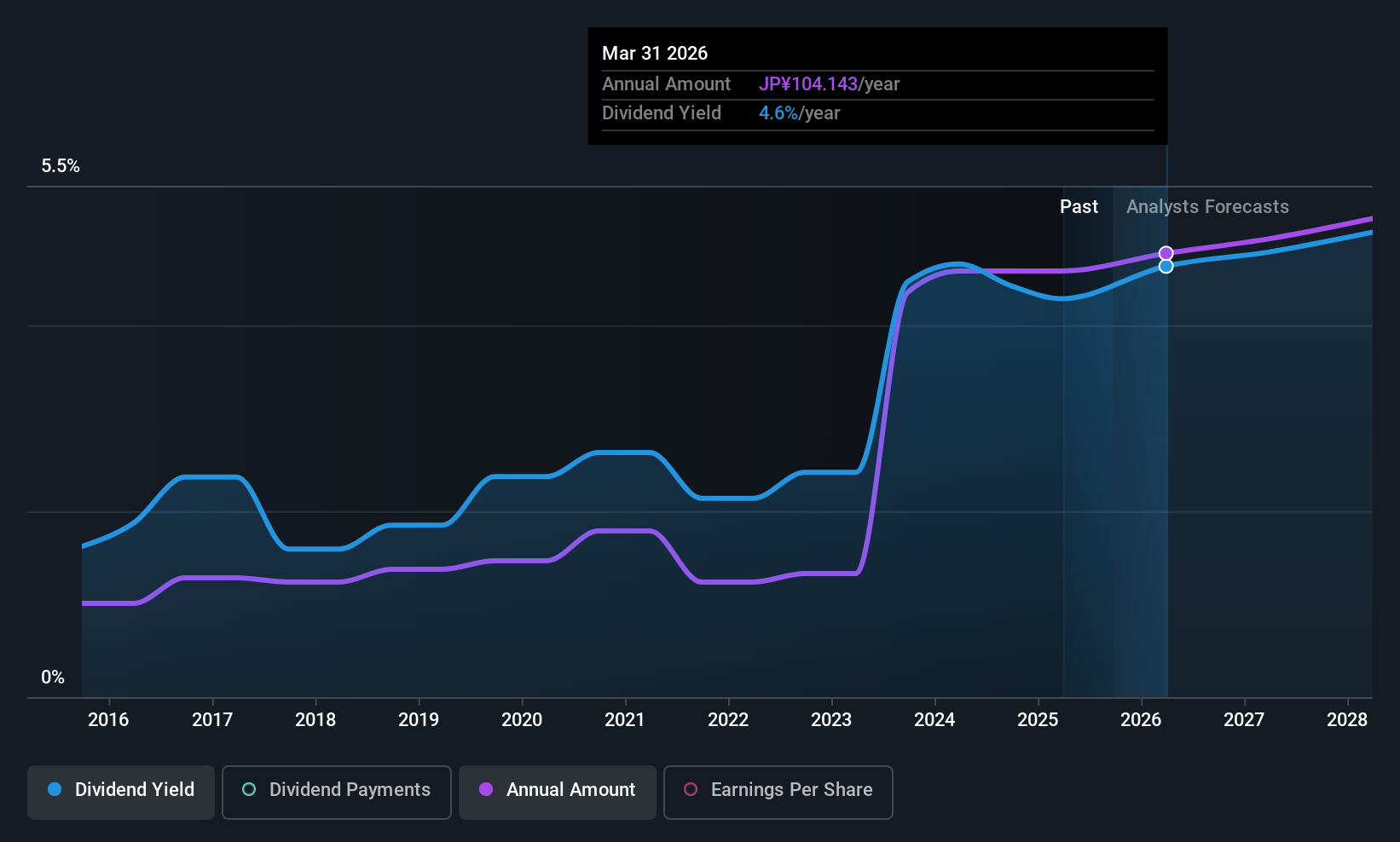The image size is (1400, 842).
Task: Click the 2026 x-axis label
Action: (1141, 720)
